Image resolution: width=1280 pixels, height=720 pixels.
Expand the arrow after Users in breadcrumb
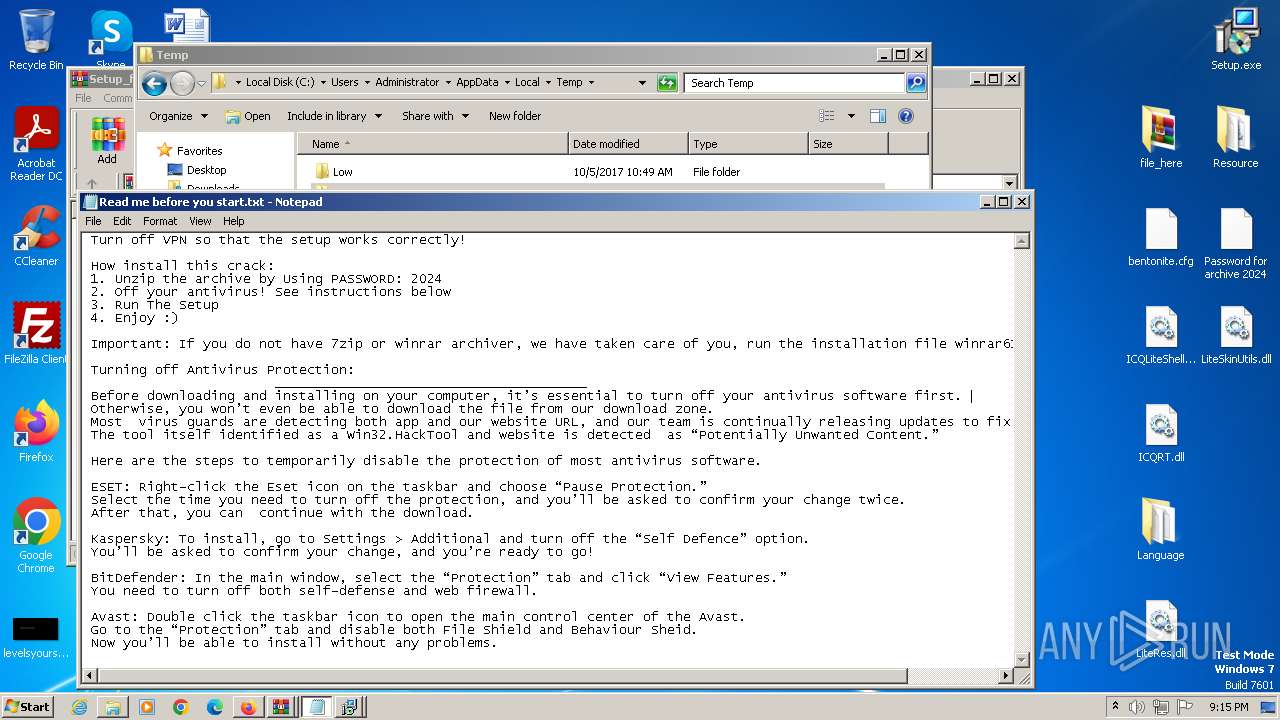(366, 83)
